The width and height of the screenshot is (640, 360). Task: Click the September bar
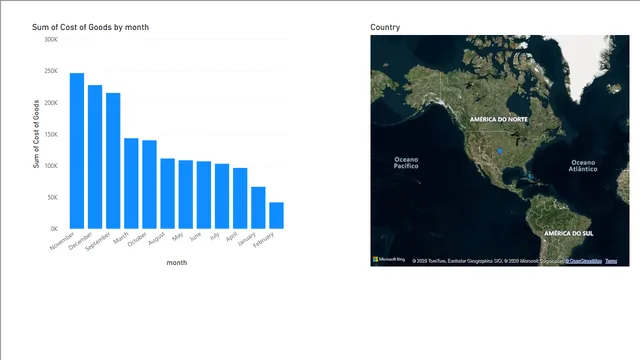point(113,161)
